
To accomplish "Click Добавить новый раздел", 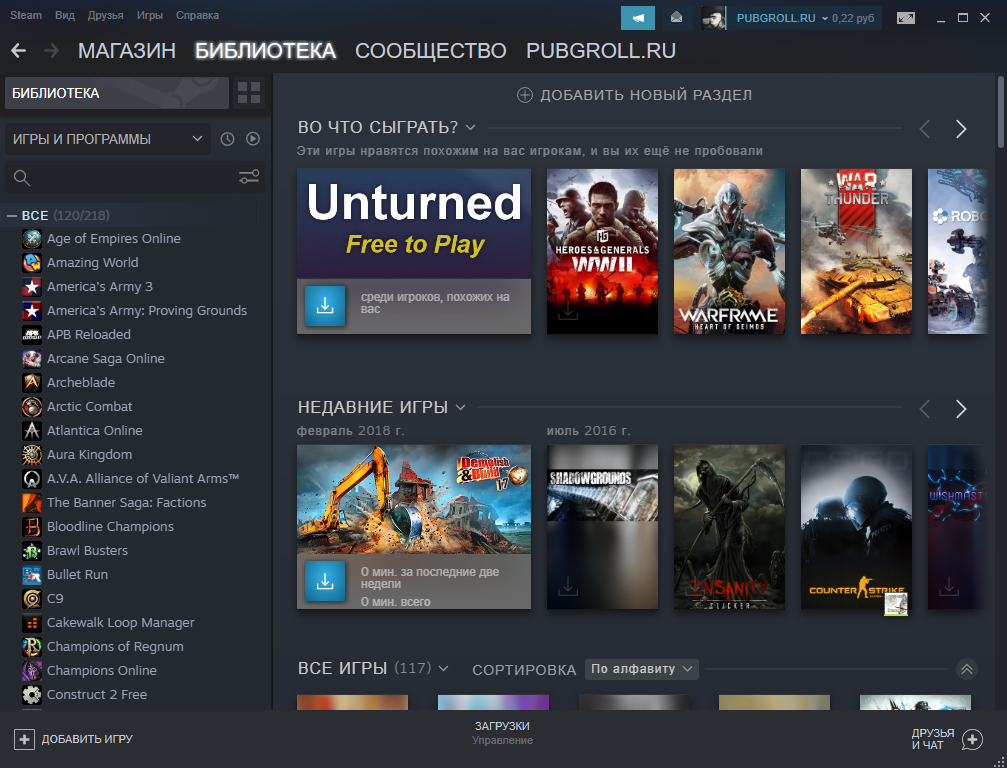I will tap(635, 95).
